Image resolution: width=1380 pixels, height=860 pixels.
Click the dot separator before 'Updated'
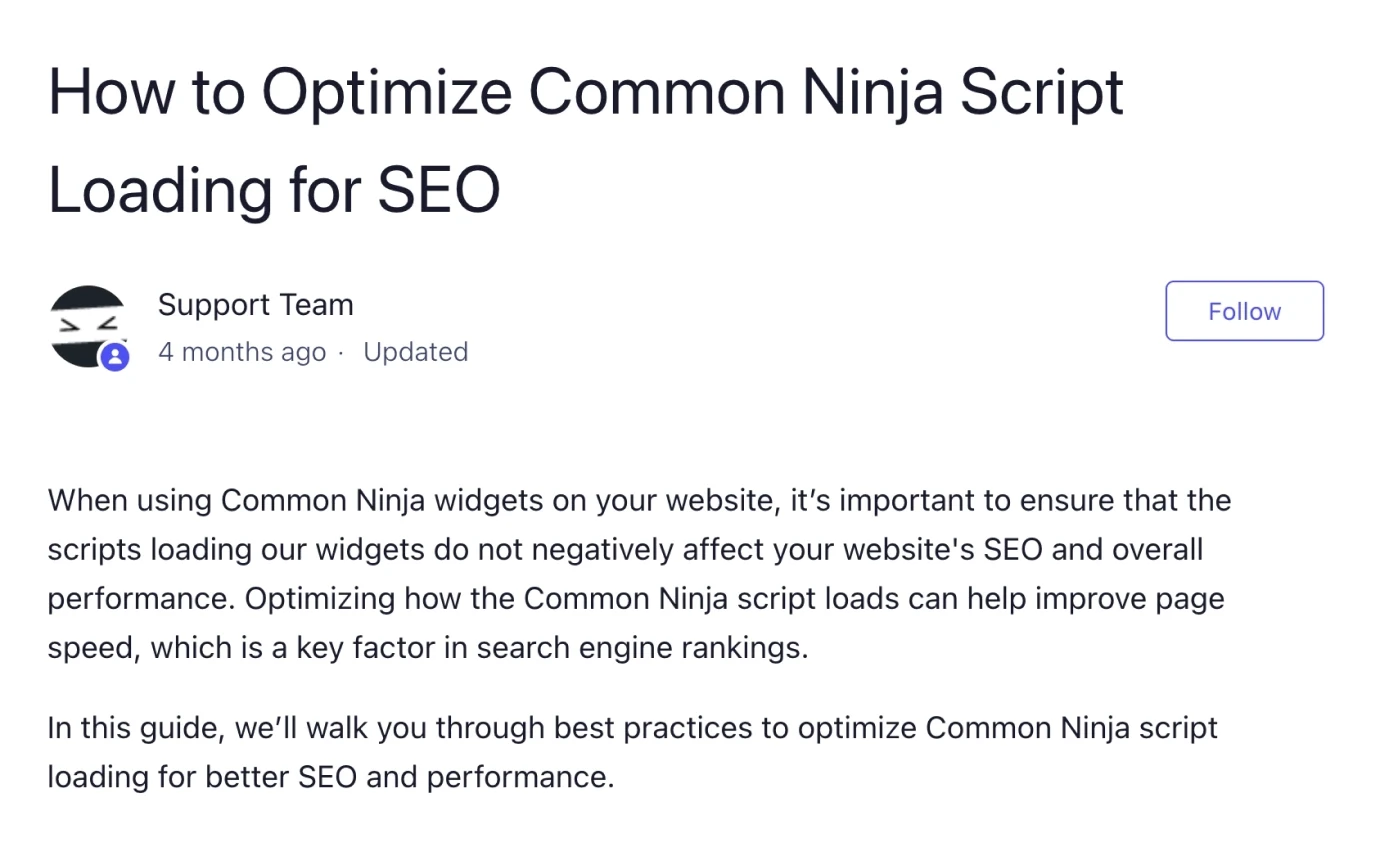pyautogui.click(x=341, y=353)
